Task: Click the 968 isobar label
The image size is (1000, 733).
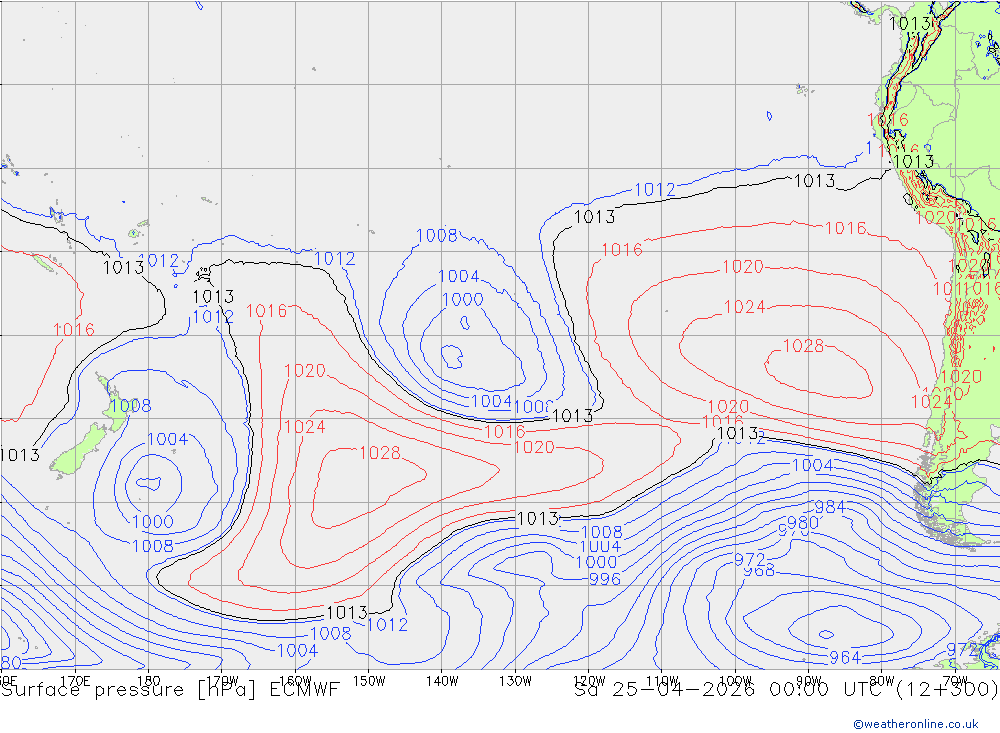Action: point(760,570)
